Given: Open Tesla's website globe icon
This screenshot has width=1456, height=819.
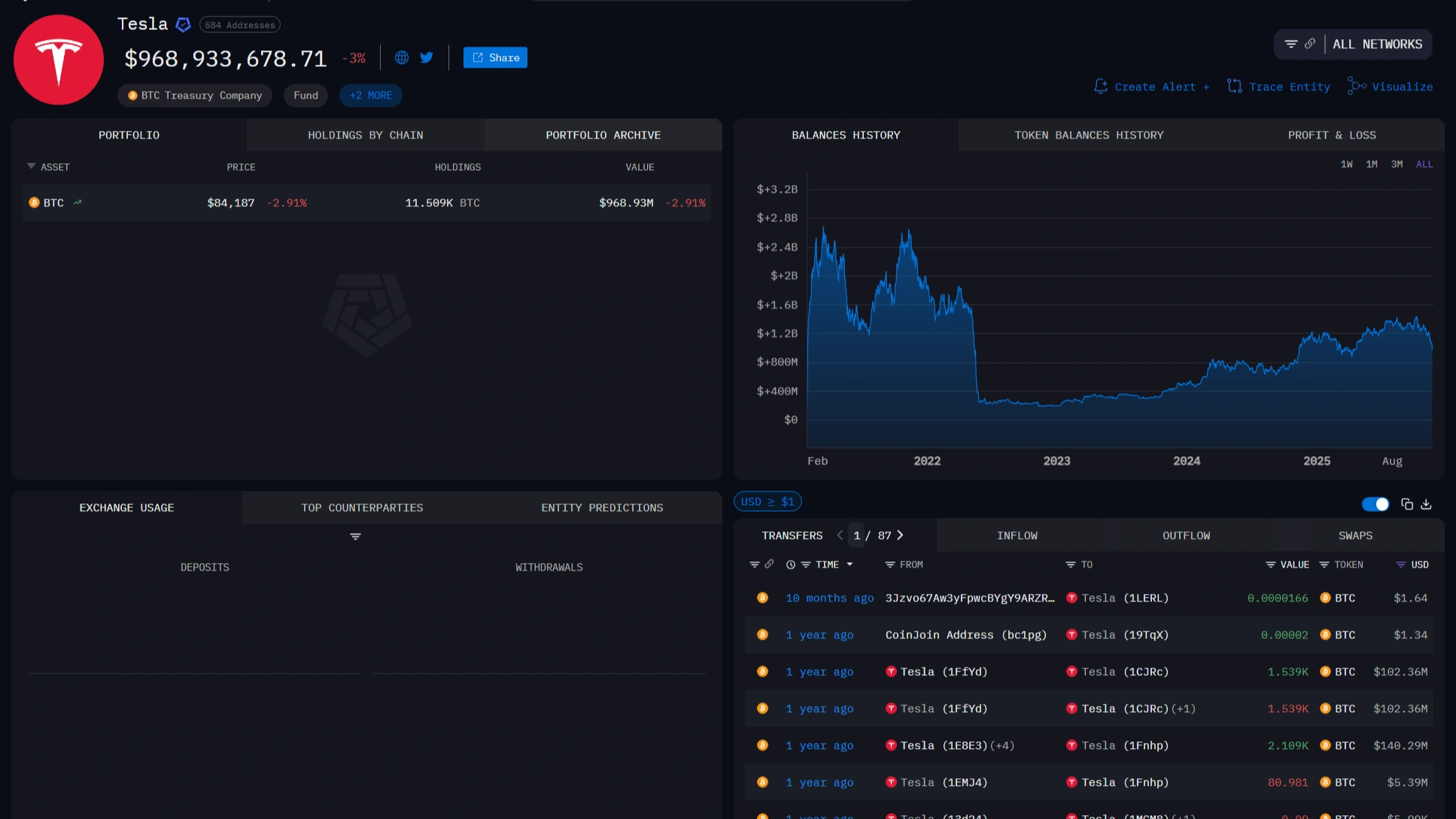Looking at the screenshot, I should [x=402, y=58].
